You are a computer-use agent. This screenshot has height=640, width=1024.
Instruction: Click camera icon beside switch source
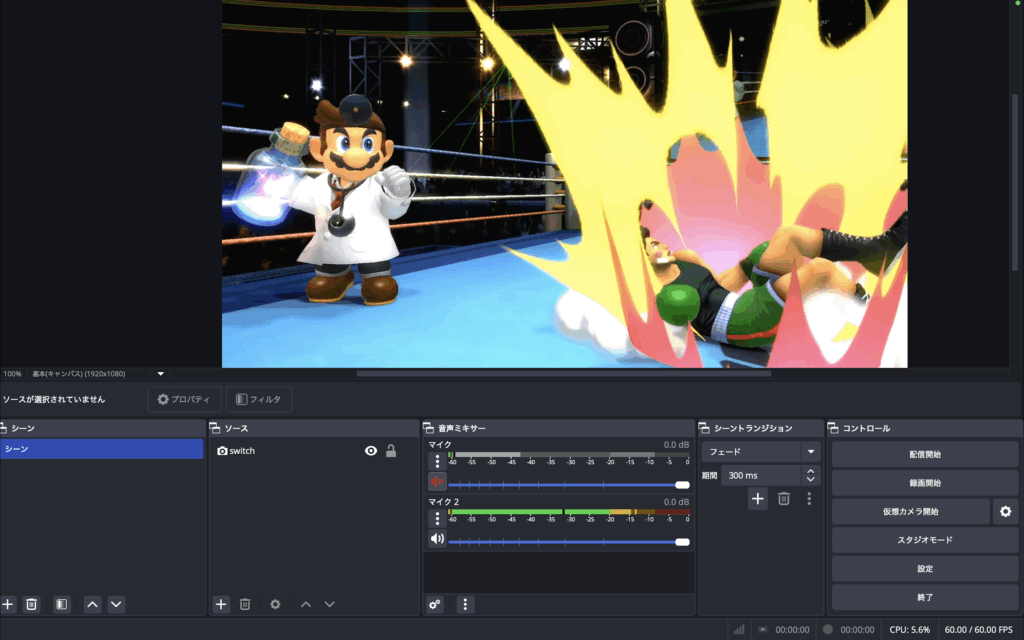click(x=222, y=451)
